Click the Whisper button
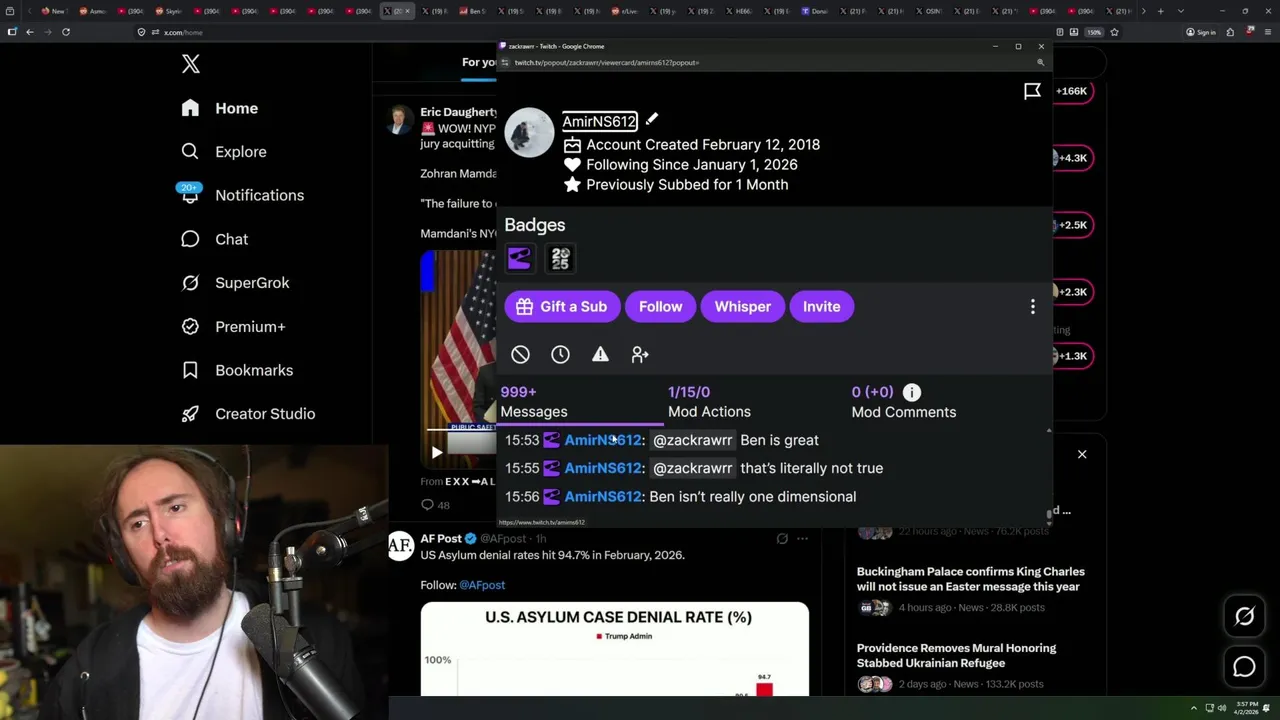1280x720 pixels. coord(743,307)
